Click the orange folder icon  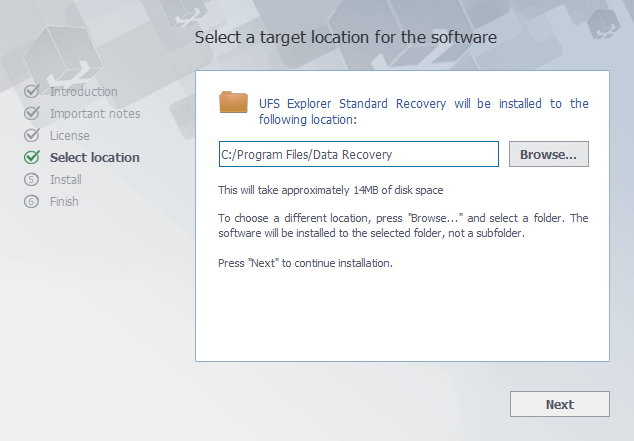tap(233, 102)
